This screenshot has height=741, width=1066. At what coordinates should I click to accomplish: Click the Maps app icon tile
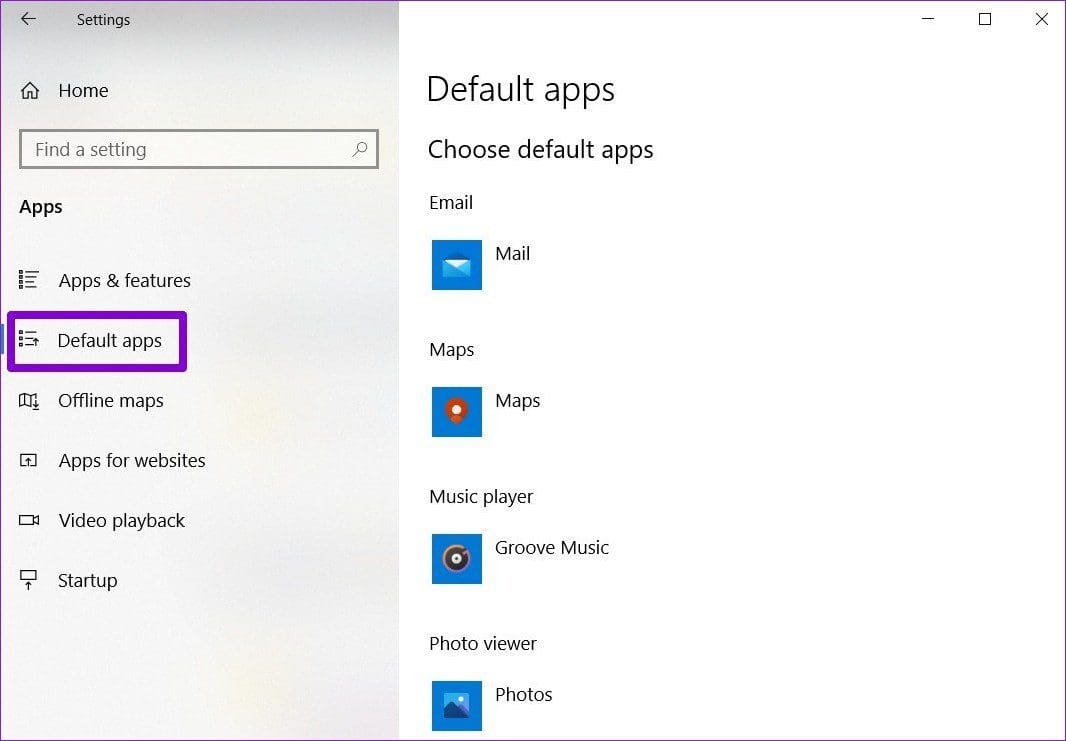457,411
